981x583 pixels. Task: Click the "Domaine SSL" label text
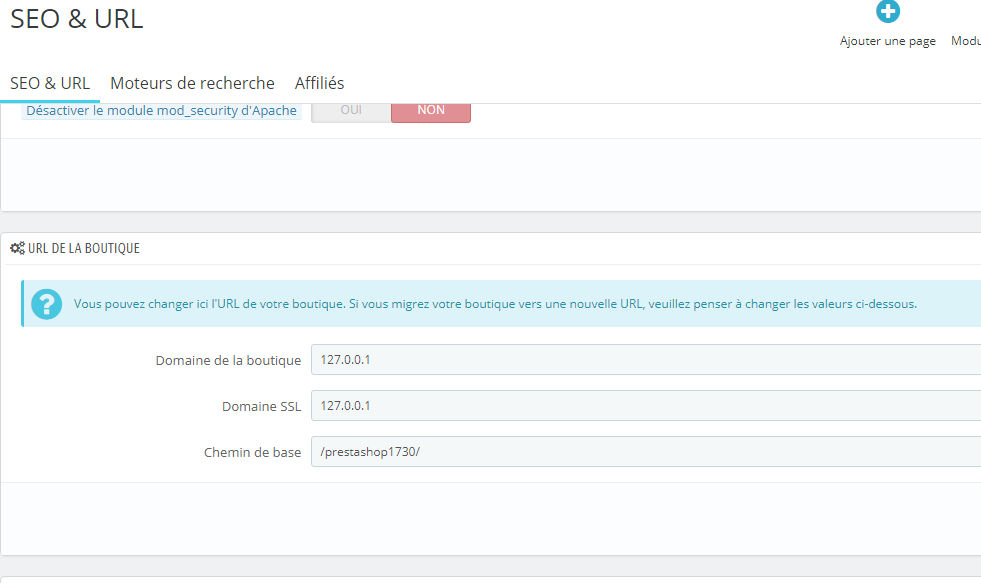point(262,406)
